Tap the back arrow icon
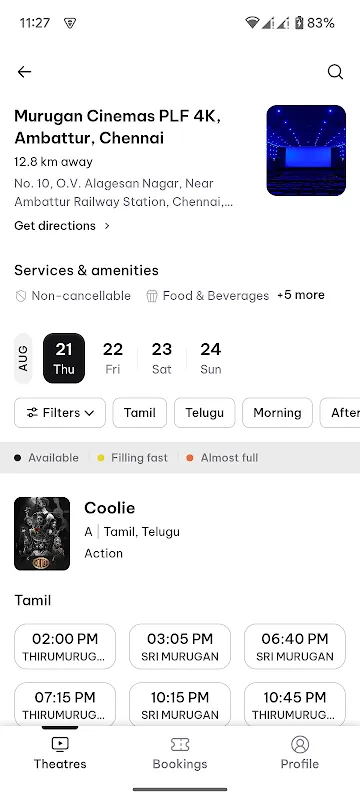Viewport: 360px width, 800px height. [24, 72]
